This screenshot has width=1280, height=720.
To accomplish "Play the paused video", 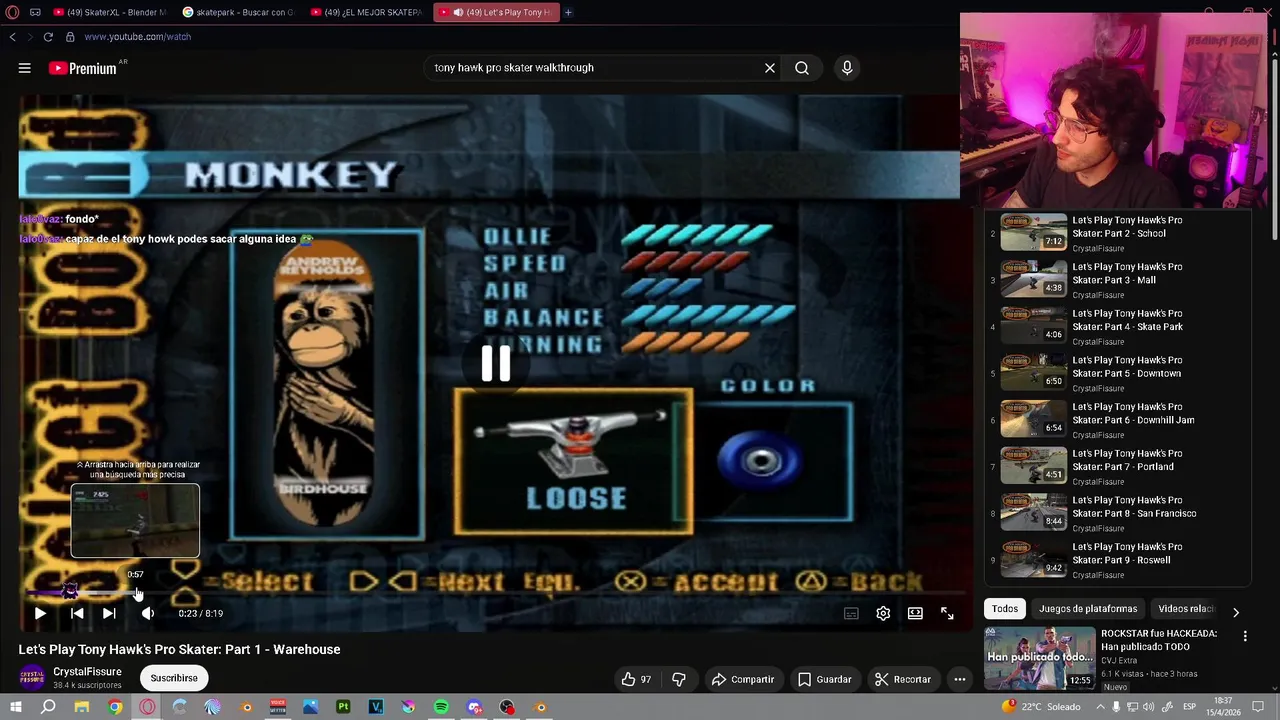I will 40,613.
